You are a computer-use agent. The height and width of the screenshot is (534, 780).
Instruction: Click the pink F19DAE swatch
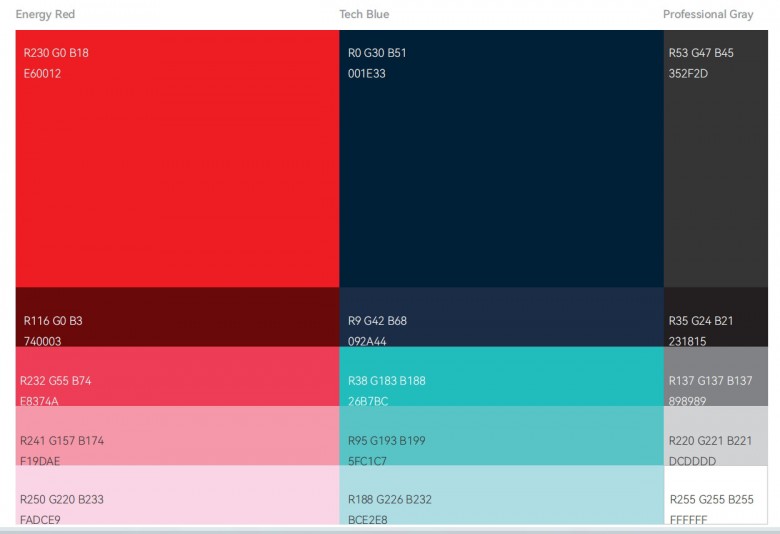pos(177,435)
